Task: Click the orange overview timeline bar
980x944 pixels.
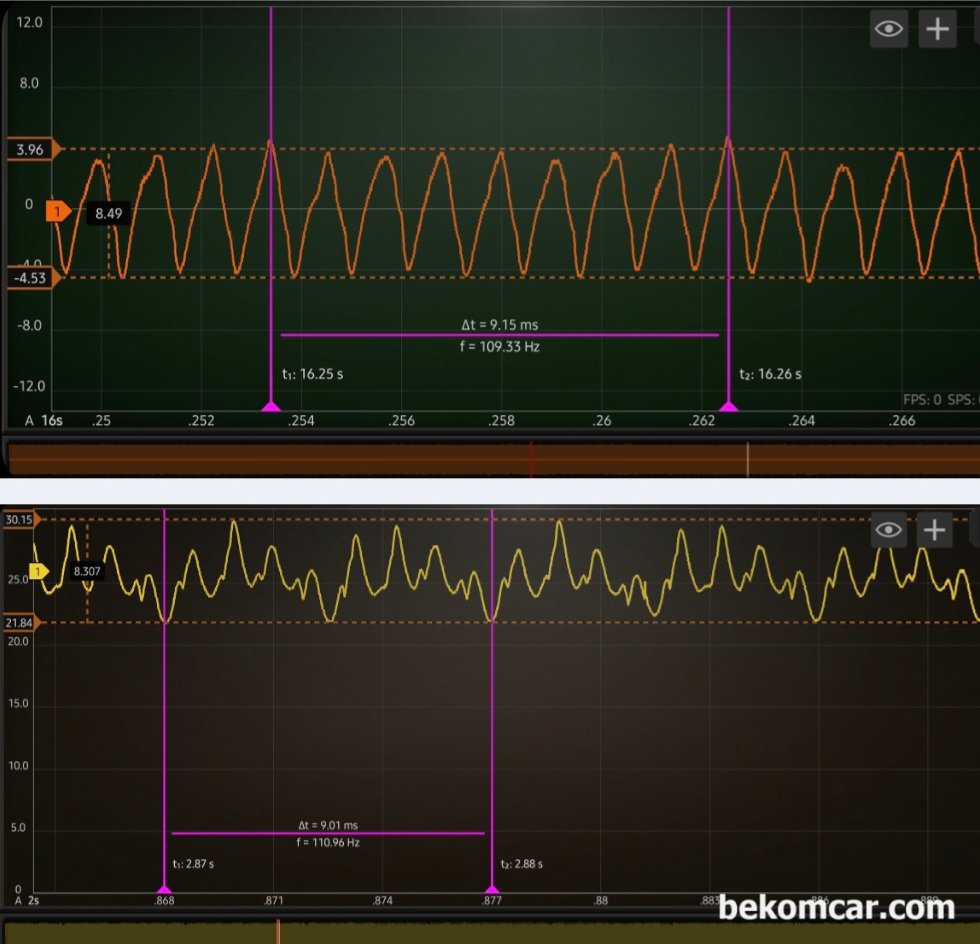Action: [490, 458]
